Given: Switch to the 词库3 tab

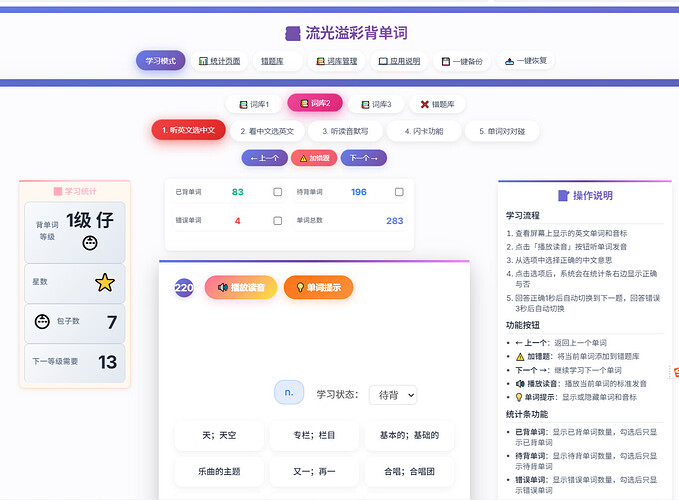Looking at the screenshot, I should 375,103.
